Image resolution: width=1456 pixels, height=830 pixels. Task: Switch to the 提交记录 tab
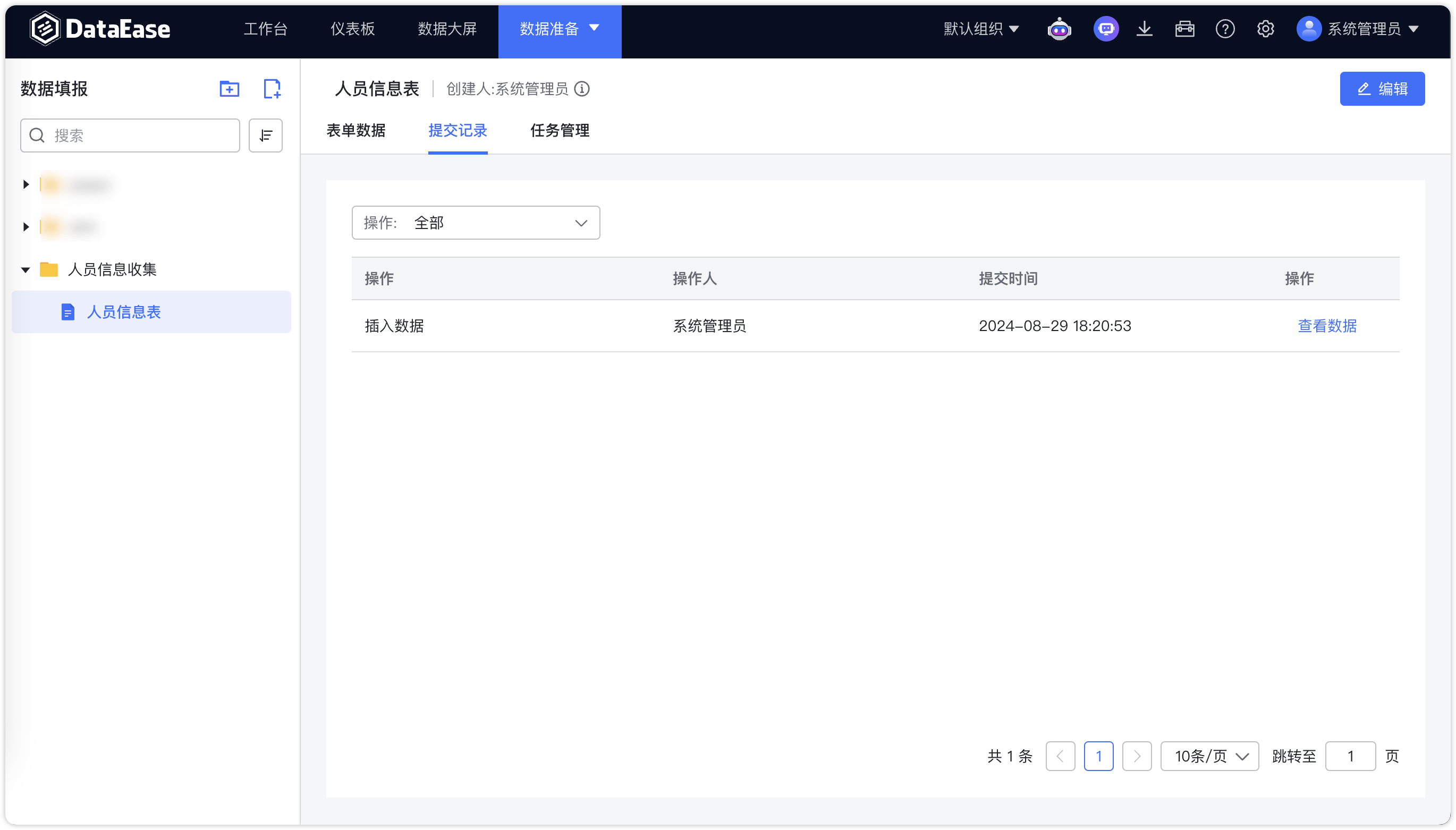[x=458, y=130]
